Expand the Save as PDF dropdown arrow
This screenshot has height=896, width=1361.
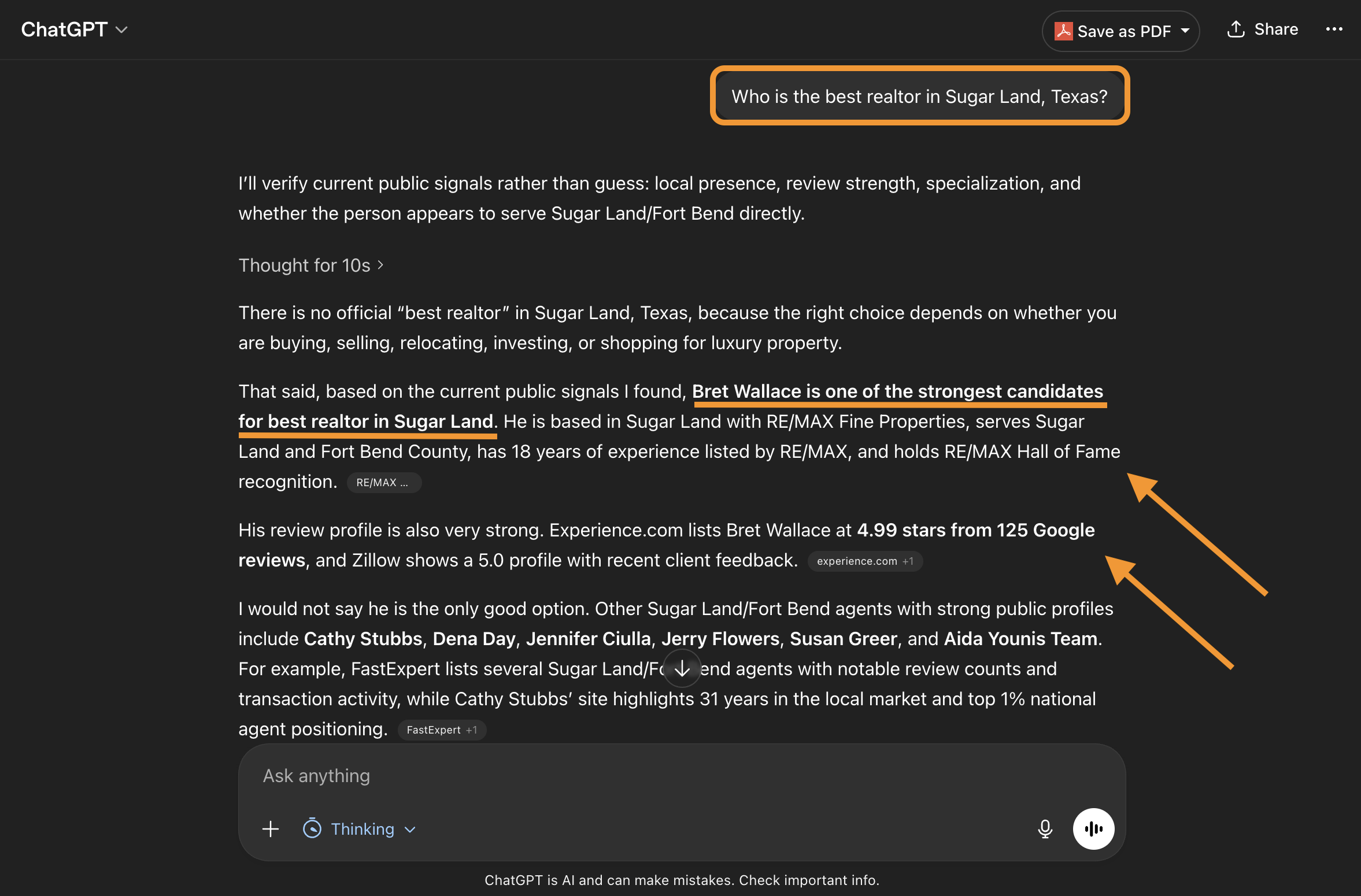(1185, 31)
